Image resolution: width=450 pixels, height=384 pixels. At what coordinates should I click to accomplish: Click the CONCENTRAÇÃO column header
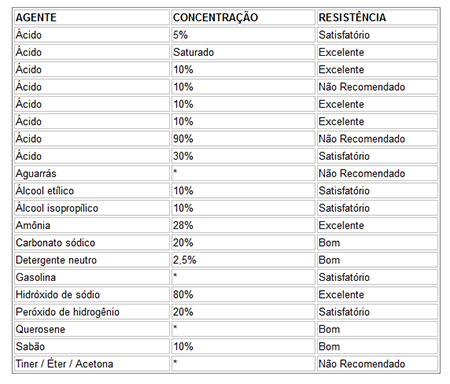243,17
